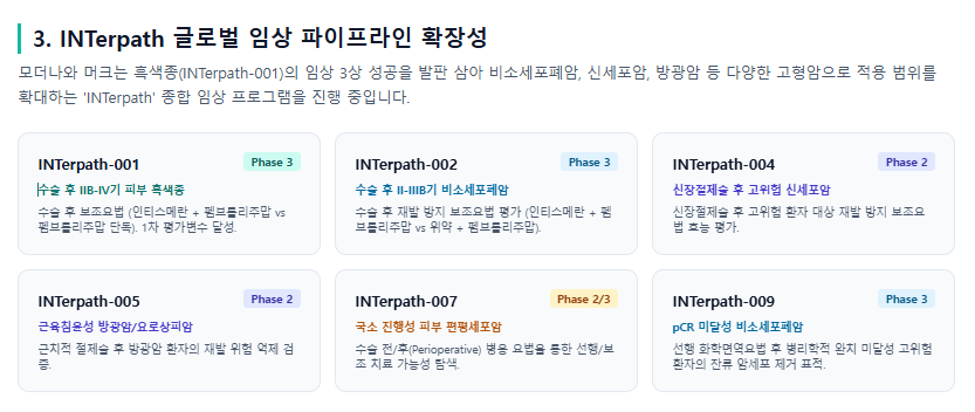This screenshot has height=412, width=975.
Task: Click the Phase 3 badge on INTerpath-001
Action: coord(272,162)
